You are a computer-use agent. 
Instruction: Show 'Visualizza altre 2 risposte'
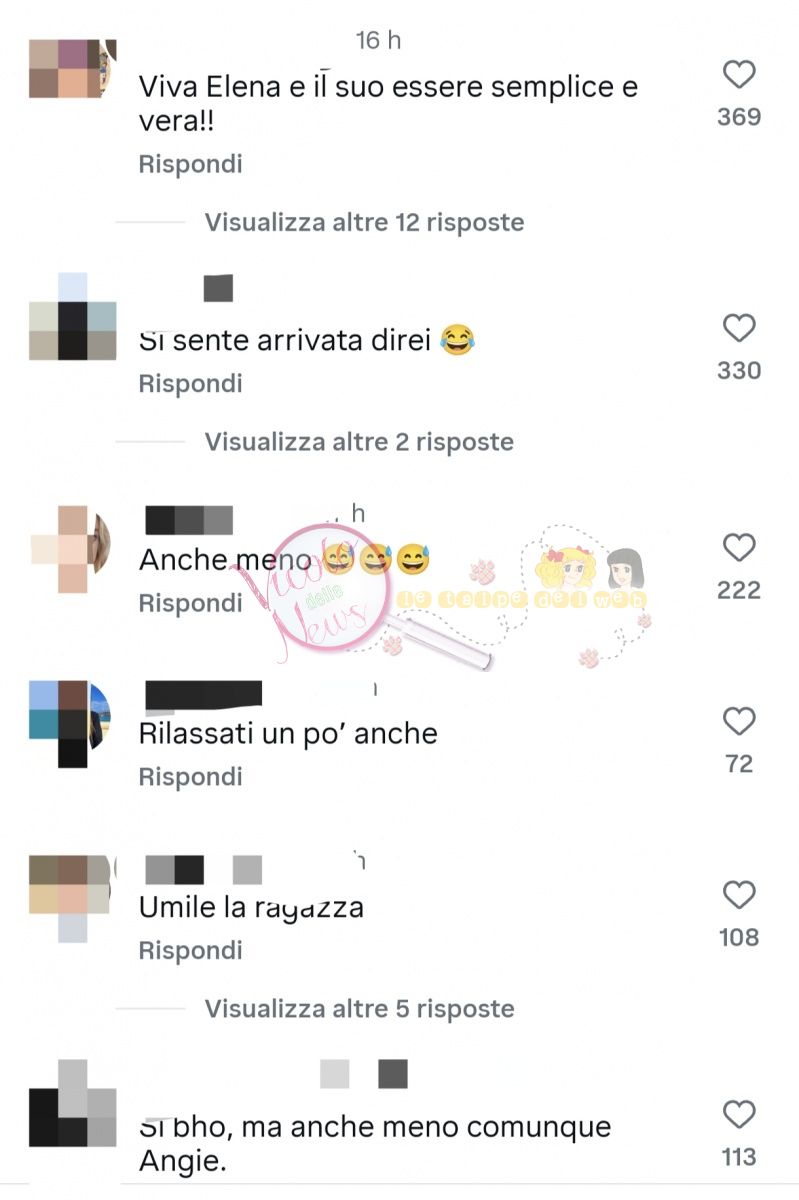point(359,442)
